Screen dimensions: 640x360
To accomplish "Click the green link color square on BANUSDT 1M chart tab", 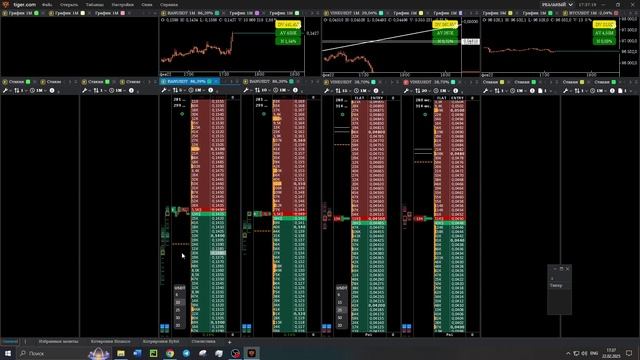I will tap(217, 13).
